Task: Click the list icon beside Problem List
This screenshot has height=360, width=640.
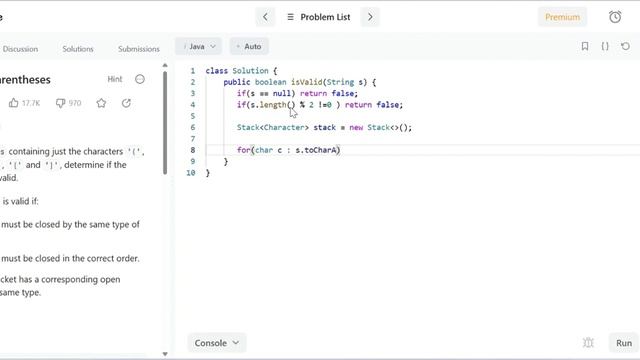Action: tap(290, 17)
